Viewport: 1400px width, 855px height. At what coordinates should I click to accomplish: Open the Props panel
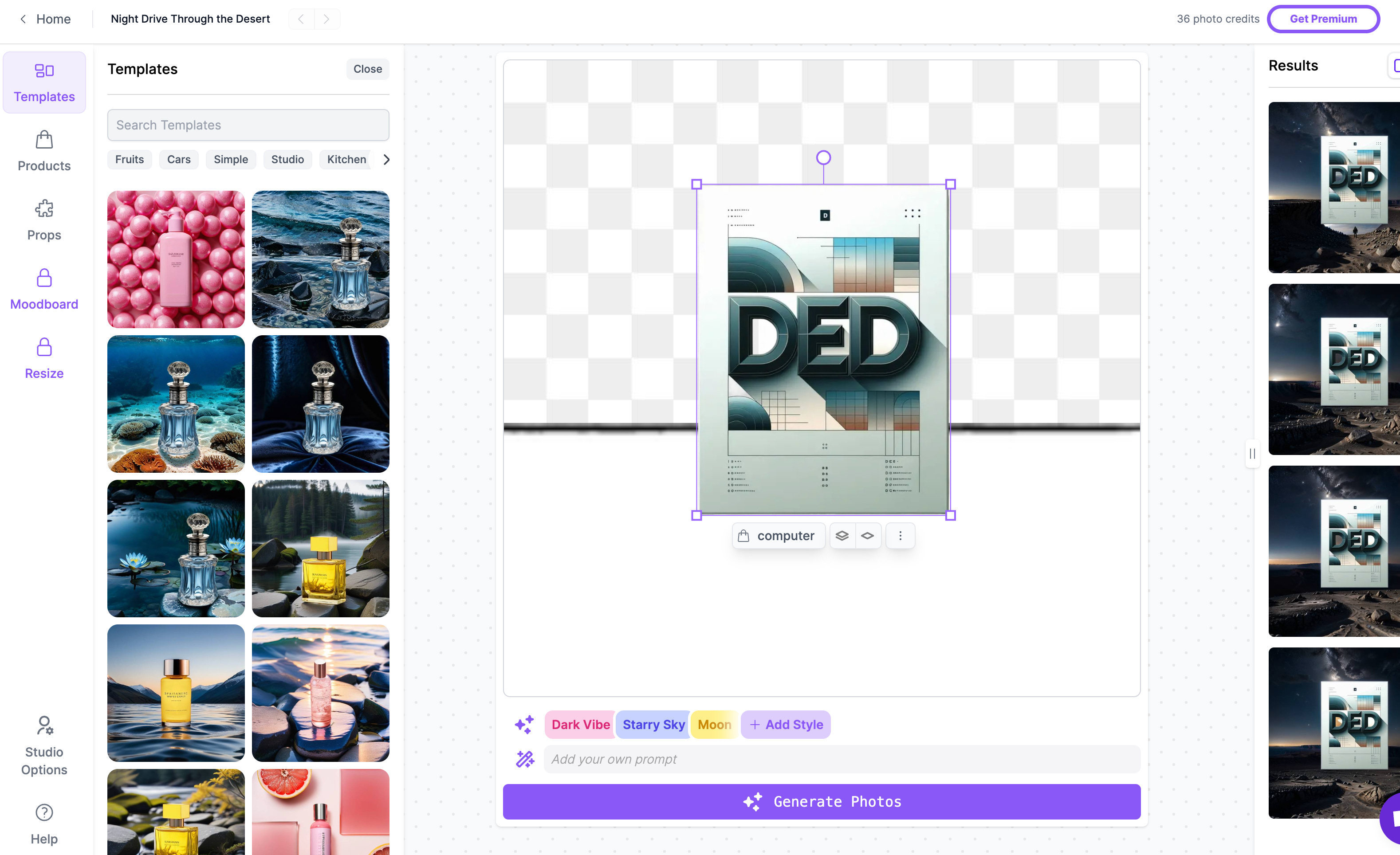pos(44,220)
